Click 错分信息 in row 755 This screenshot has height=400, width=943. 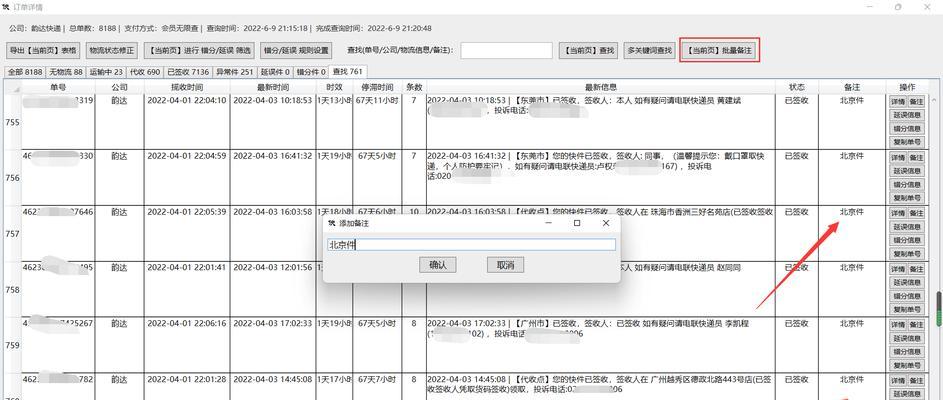tap(907, 128)
